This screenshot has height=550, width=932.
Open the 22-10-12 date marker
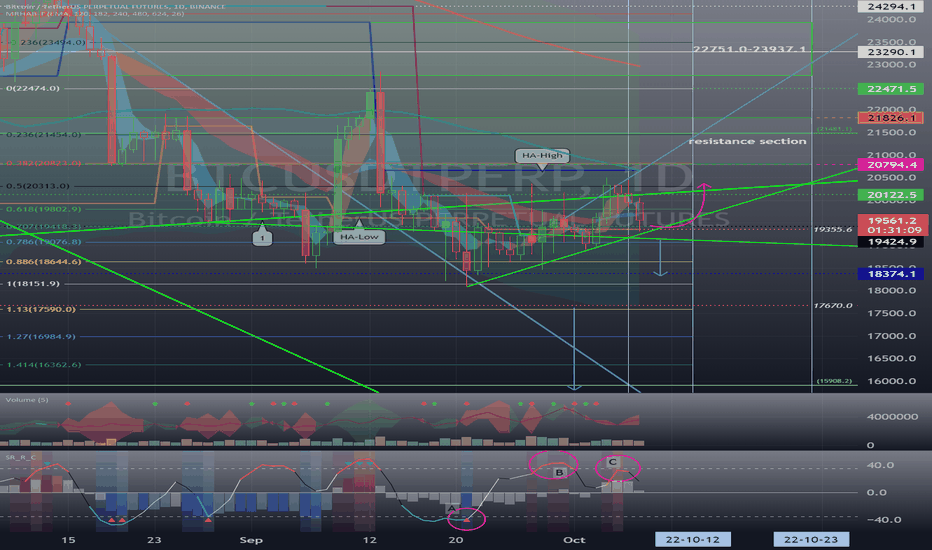[x=692, y=539]
